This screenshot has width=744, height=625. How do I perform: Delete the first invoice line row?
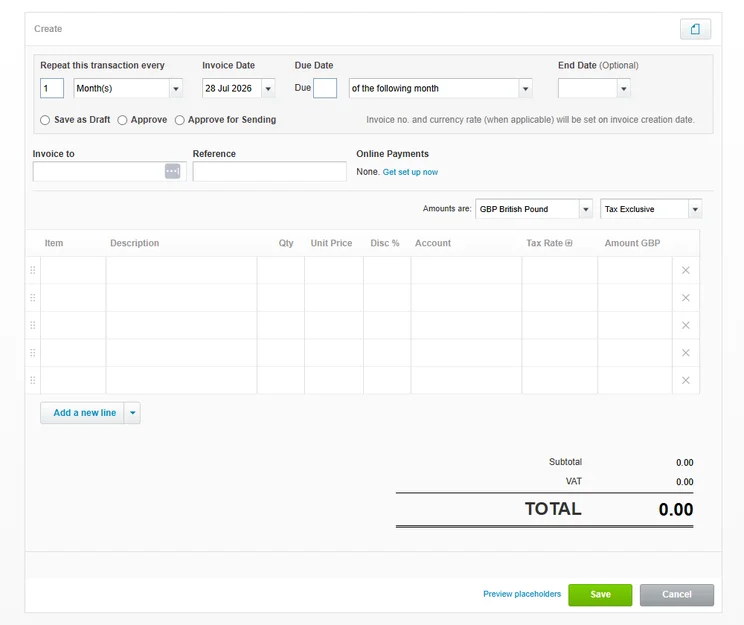686,270
